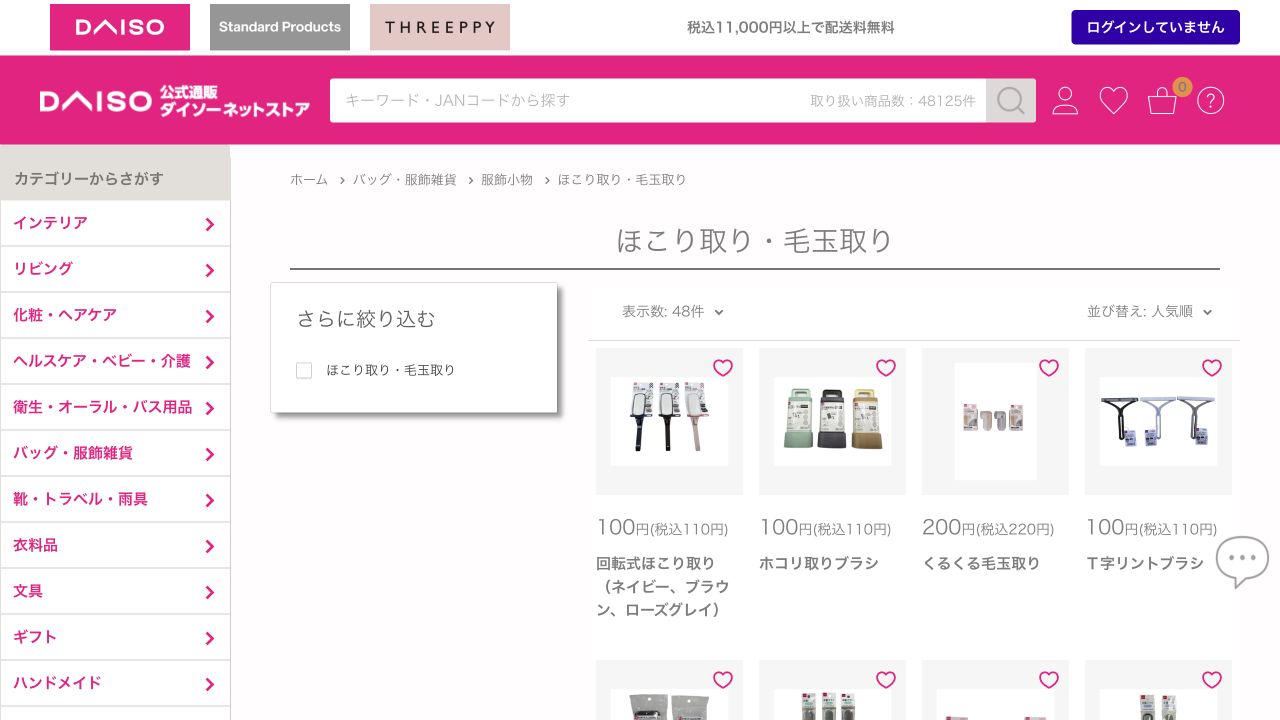
Task: Favorite the T字リントブラシ product
Action: [x=1212, y=368]
